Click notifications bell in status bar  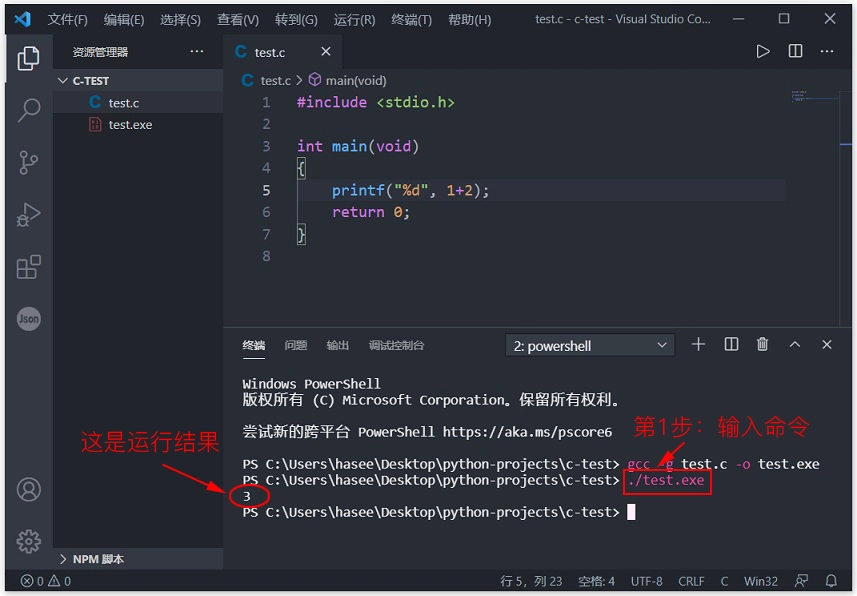[830, 581]
